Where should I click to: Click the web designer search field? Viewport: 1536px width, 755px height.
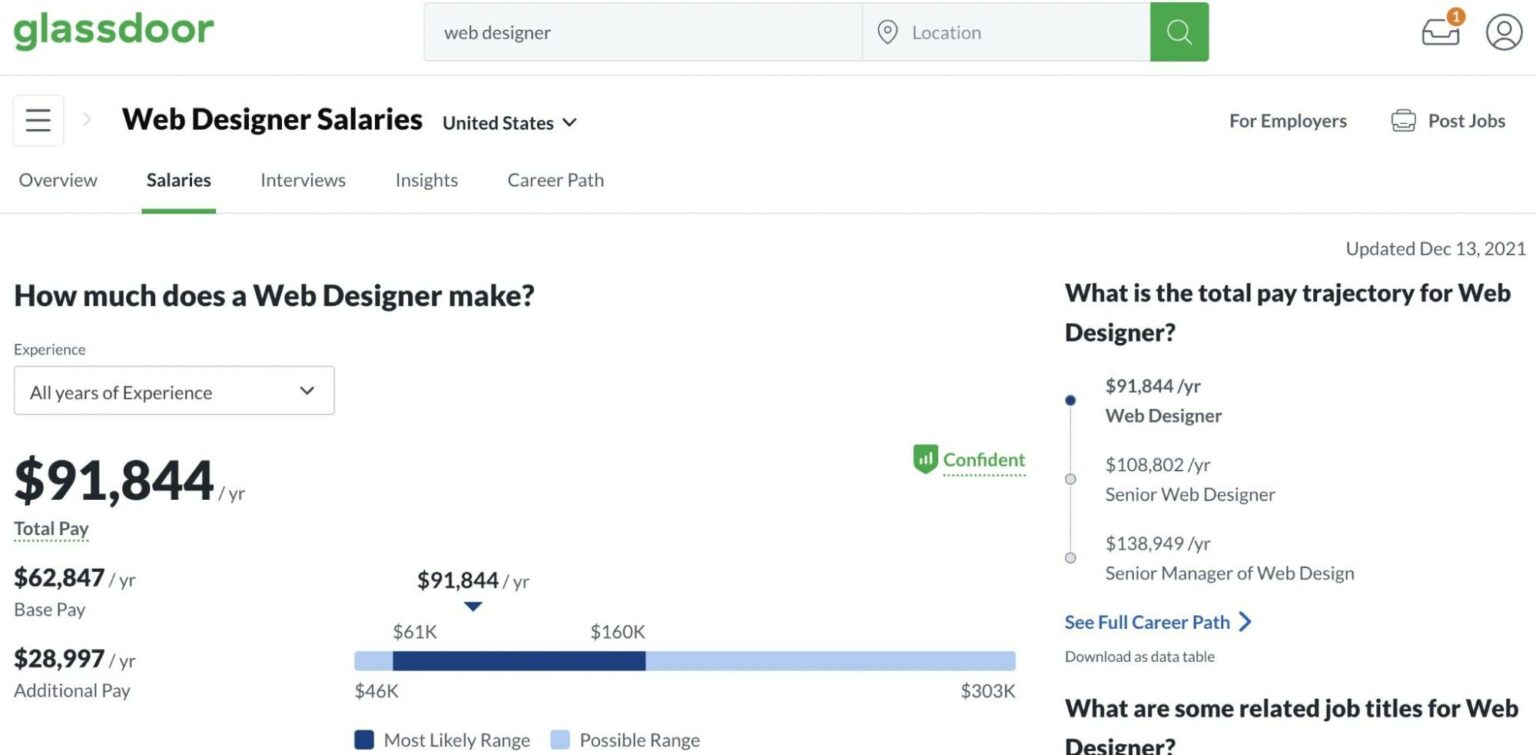click(x=640, y=31)
